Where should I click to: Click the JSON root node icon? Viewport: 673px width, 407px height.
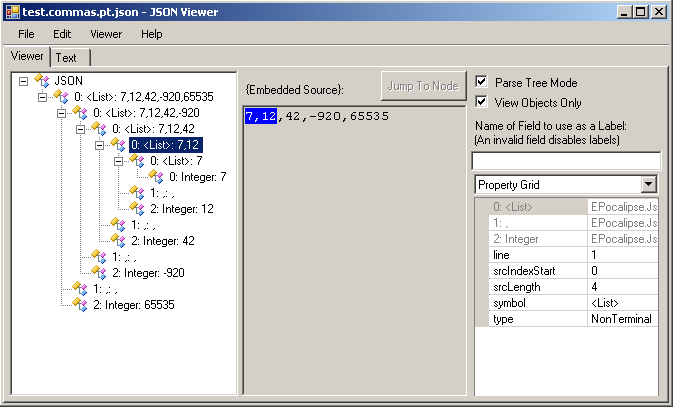[42, 80]
